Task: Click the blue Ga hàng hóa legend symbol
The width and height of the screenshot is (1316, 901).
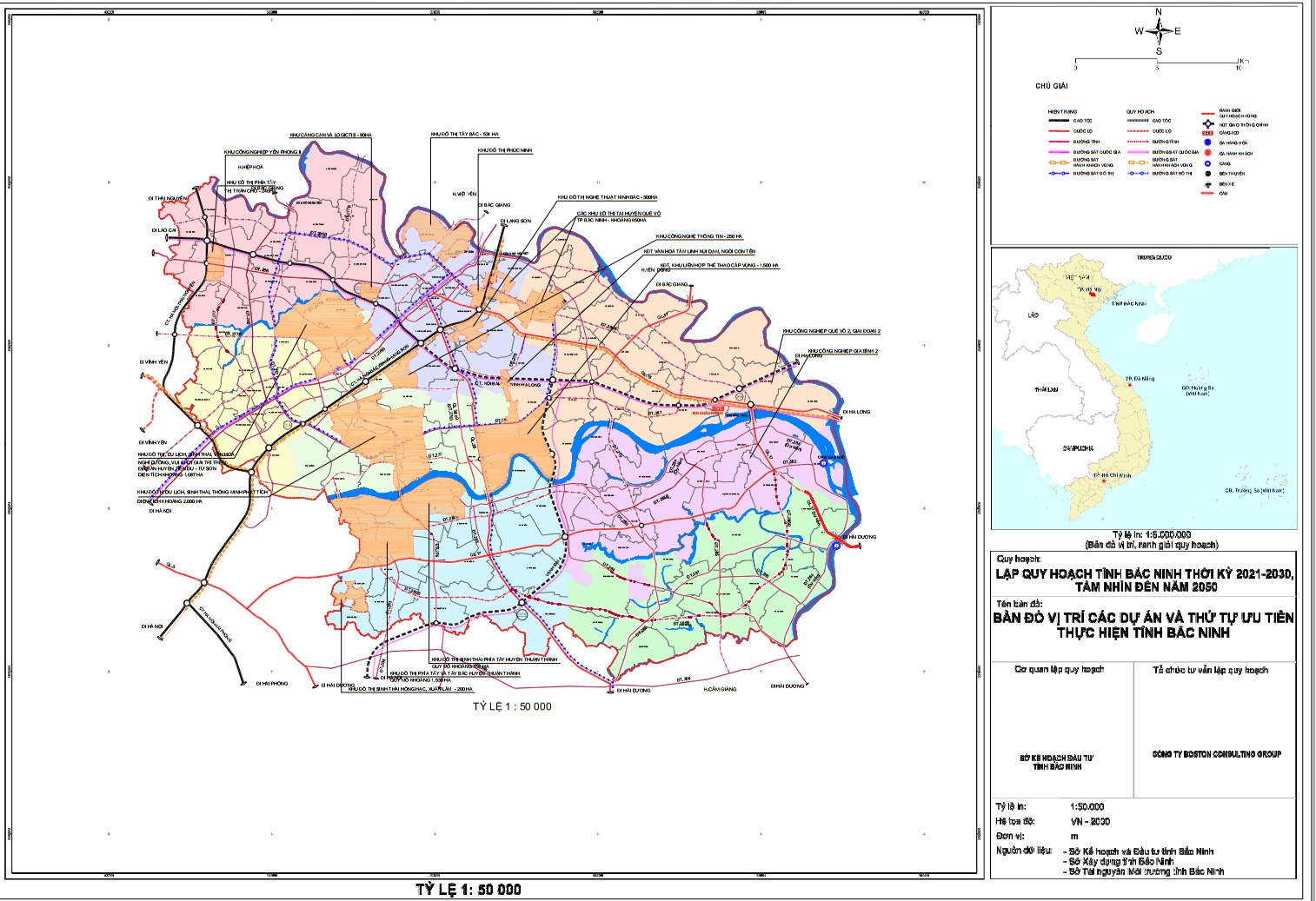Action: 1206,142
